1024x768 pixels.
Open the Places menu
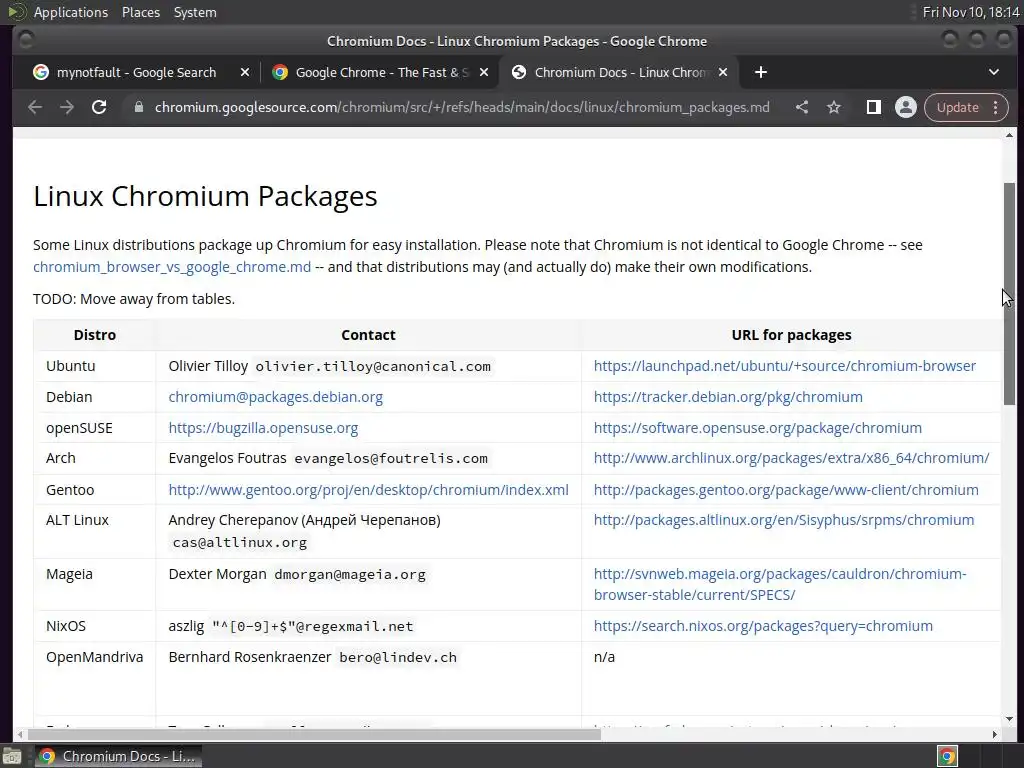(x=141, y=12)
